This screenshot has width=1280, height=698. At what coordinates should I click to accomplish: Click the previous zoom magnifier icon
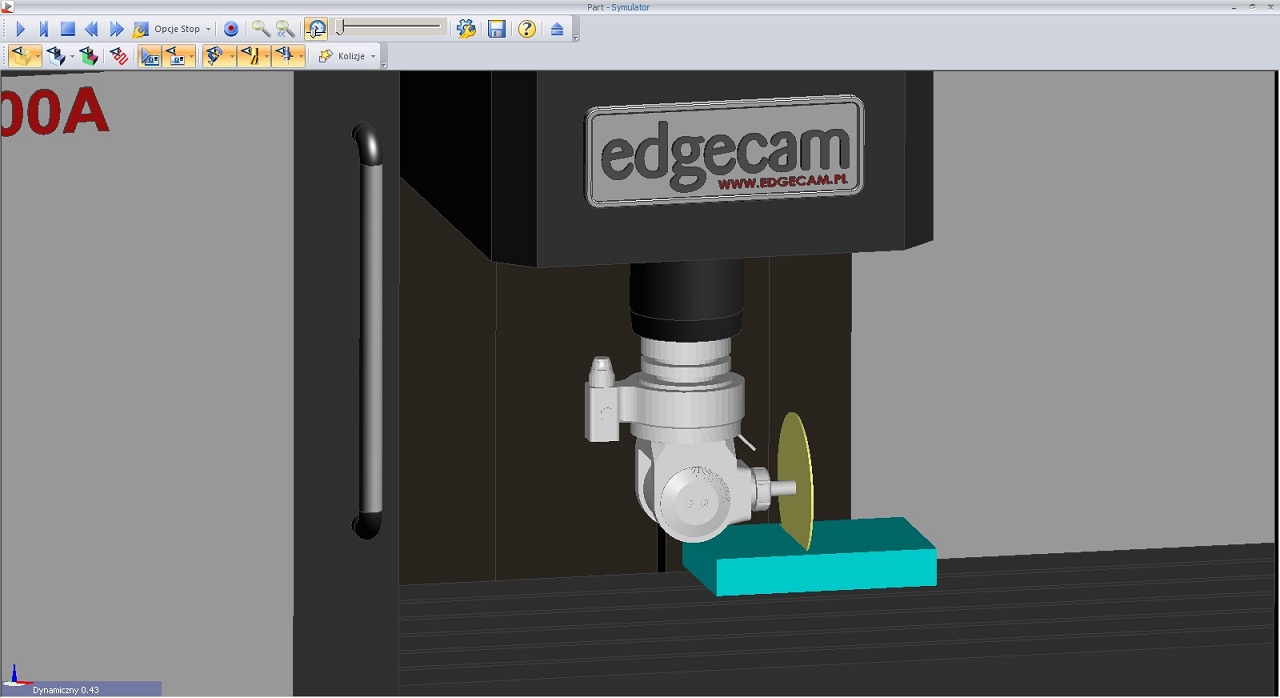point(285,29)
